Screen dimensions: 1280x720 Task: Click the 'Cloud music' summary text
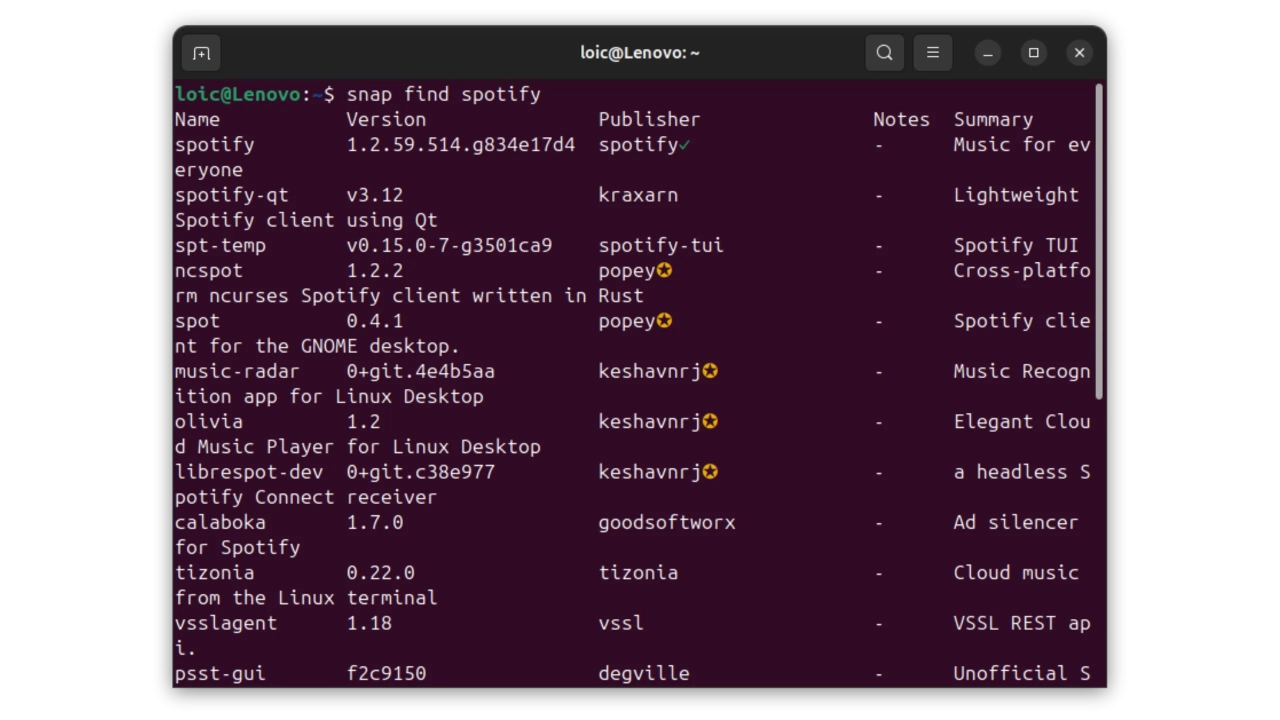coord(1016,573)
